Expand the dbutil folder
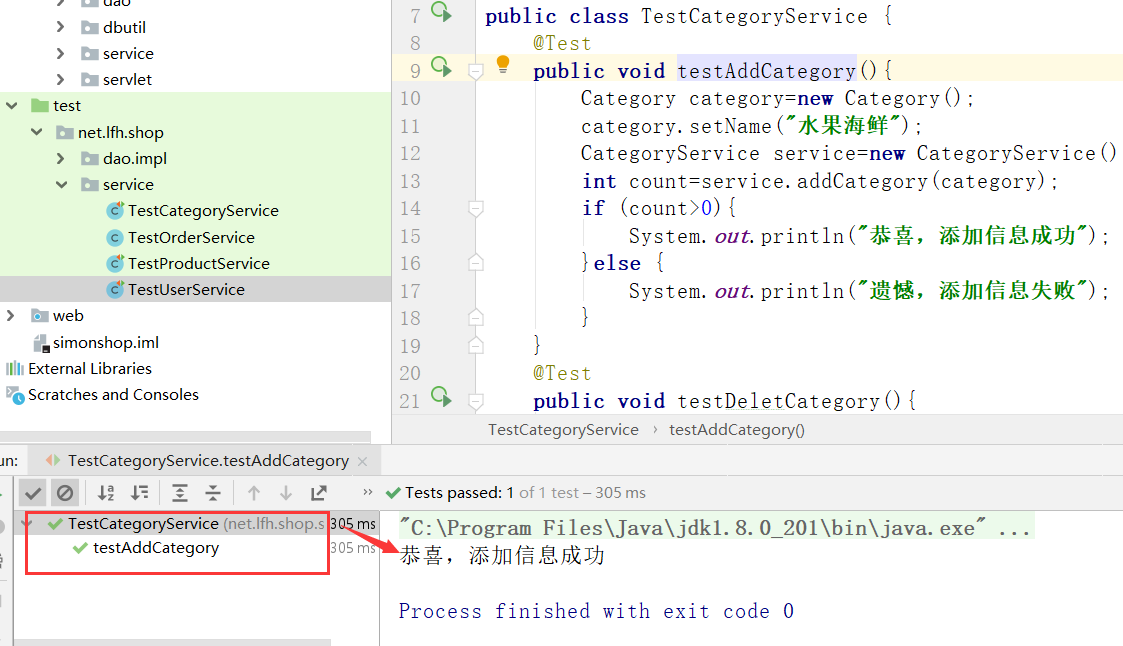 click(x=60, y=27)
